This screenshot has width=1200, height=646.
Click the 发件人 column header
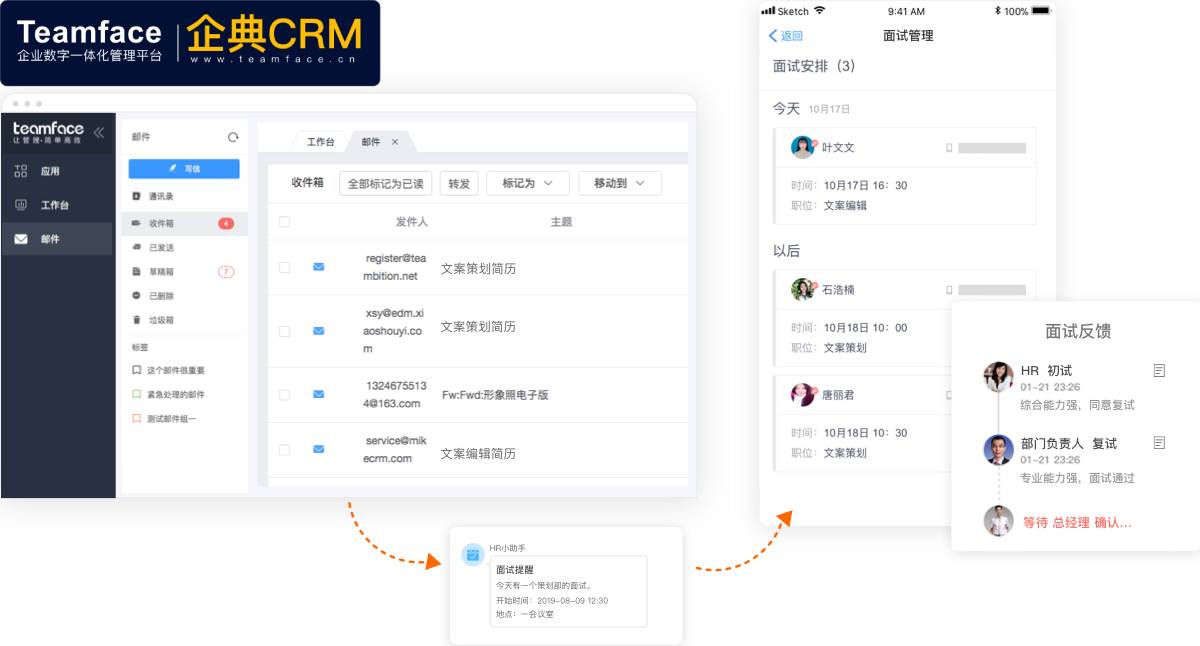411,222
